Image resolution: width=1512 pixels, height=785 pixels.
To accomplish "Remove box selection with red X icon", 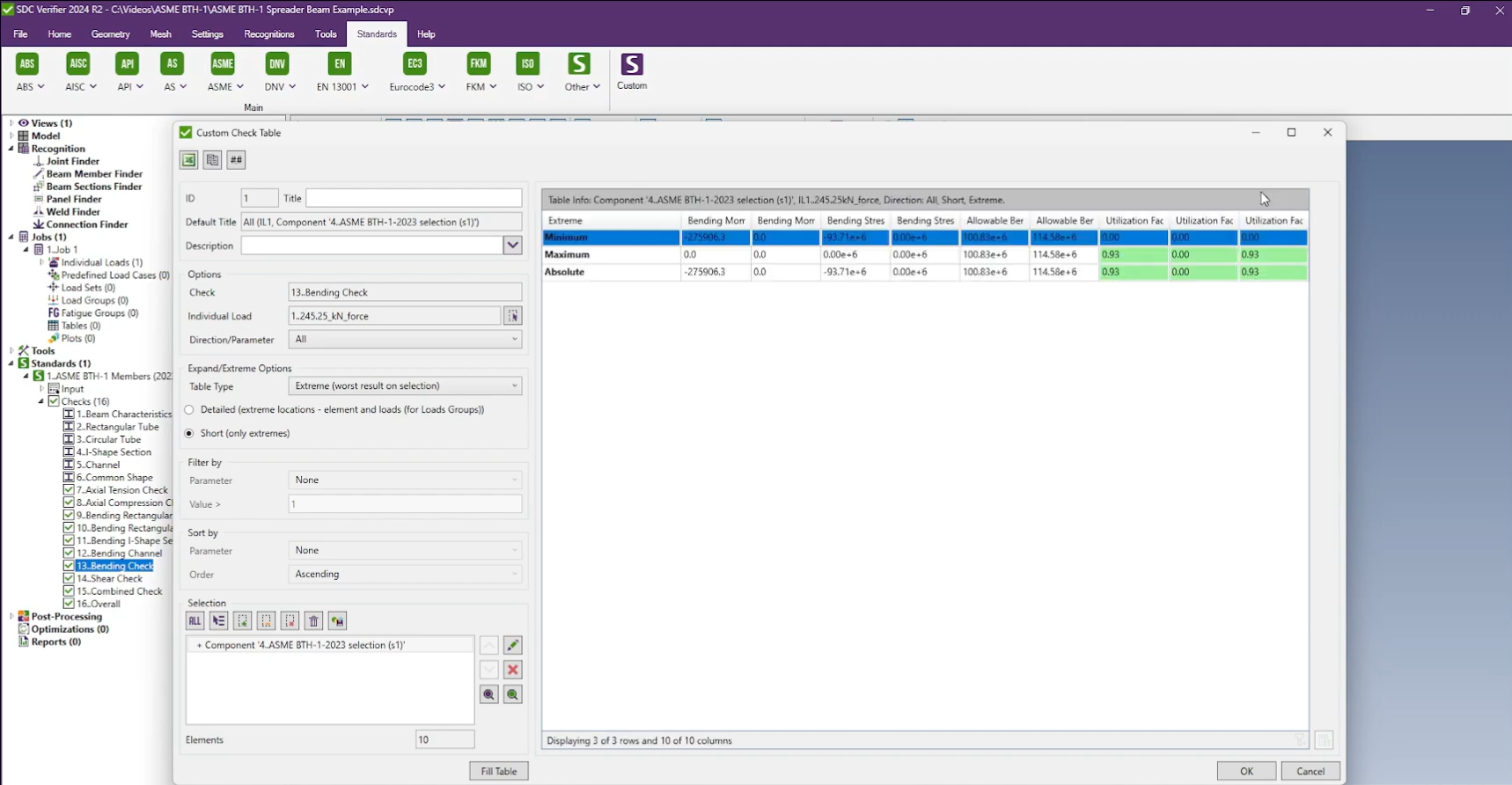I will point(290,621).
